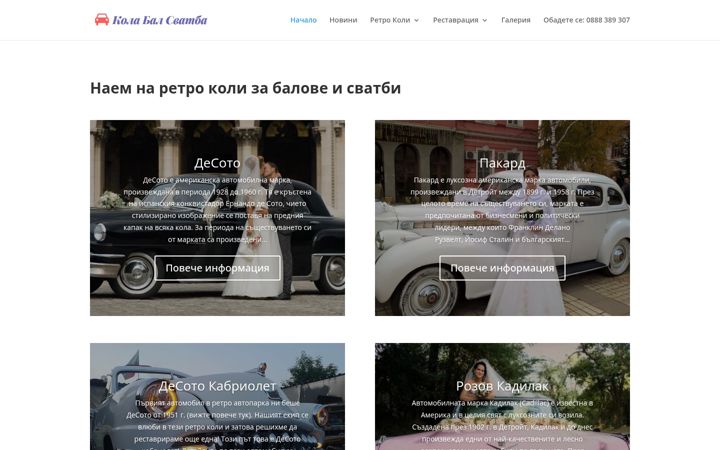The height and width of the screenshot is (450, 720).
Task: Open the Розов Кадилак card title
Action: tap(502, 386)
